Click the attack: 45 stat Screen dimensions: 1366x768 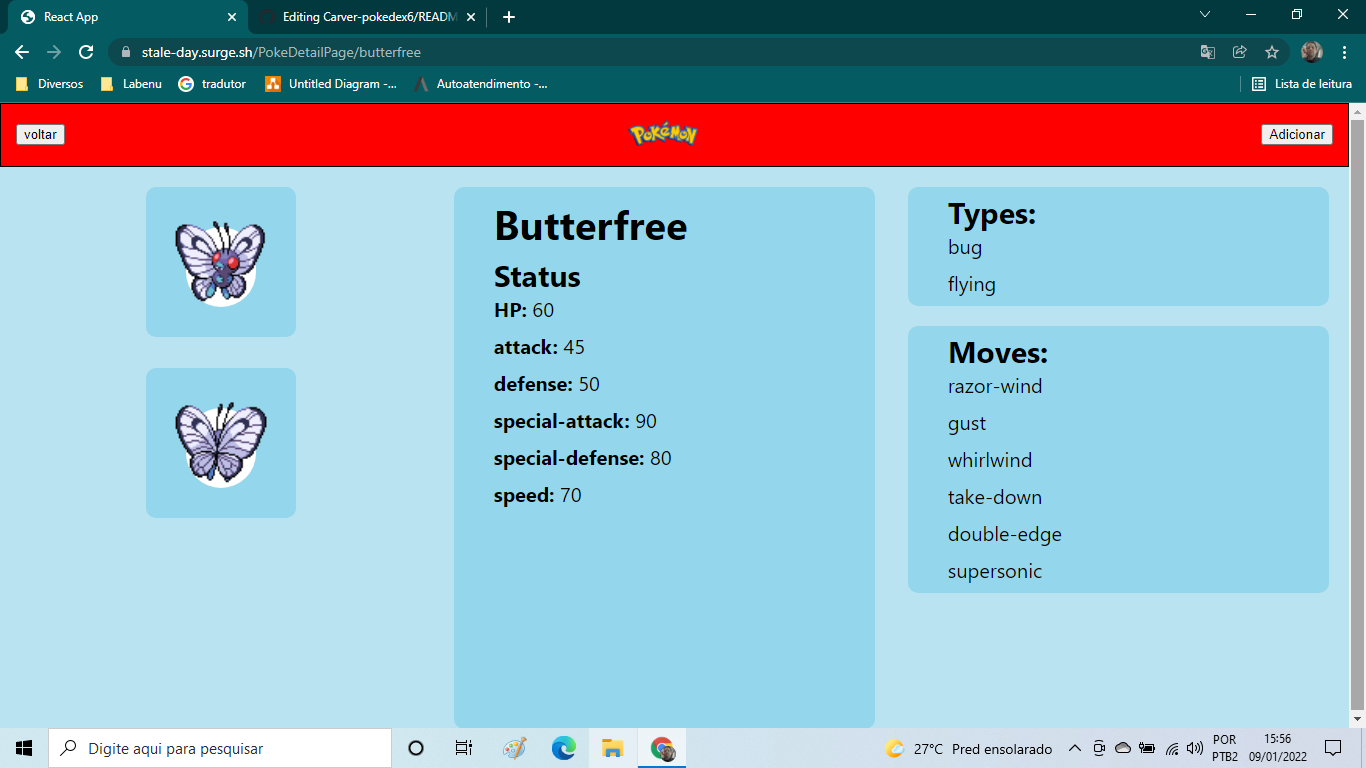[539, 348]
